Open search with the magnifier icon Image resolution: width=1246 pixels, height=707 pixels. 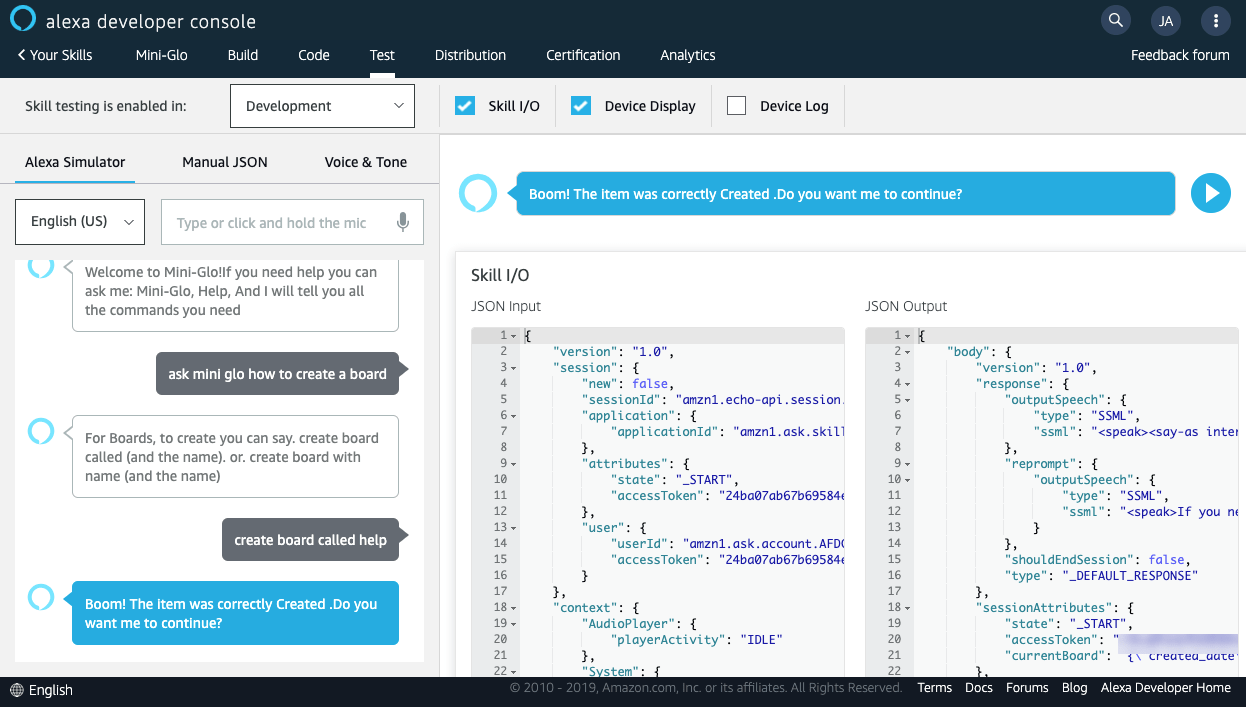click(x=1115, y=20)
